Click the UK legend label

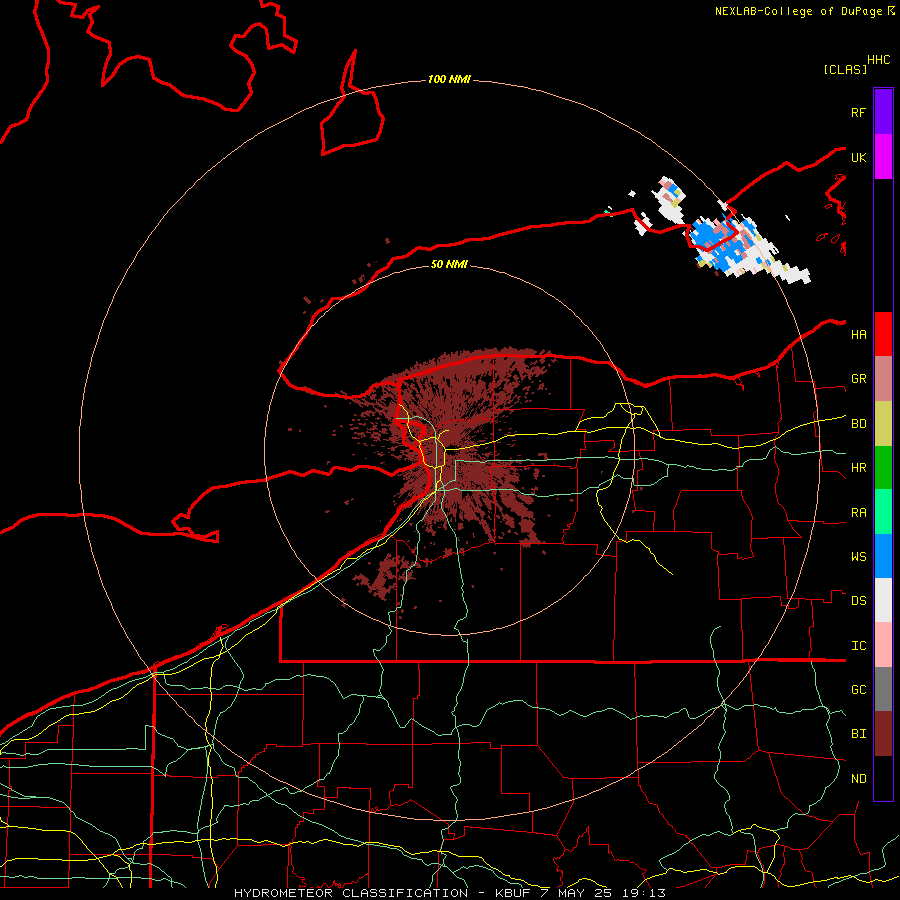(858, 157)
